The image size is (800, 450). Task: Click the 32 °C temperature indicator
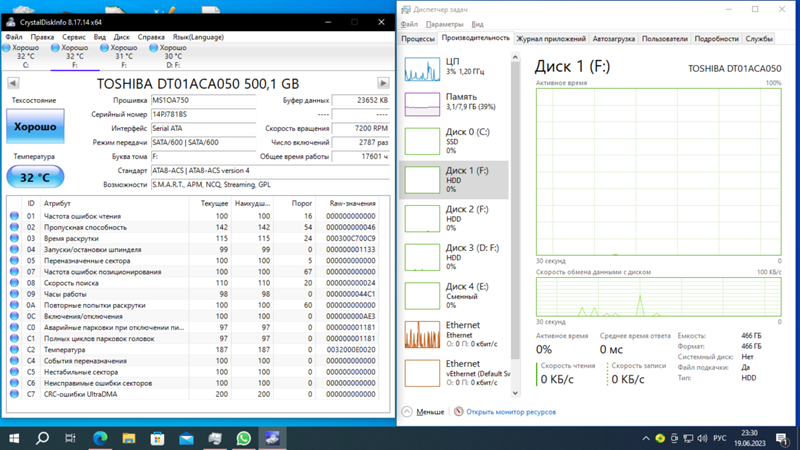click(35, 177)
